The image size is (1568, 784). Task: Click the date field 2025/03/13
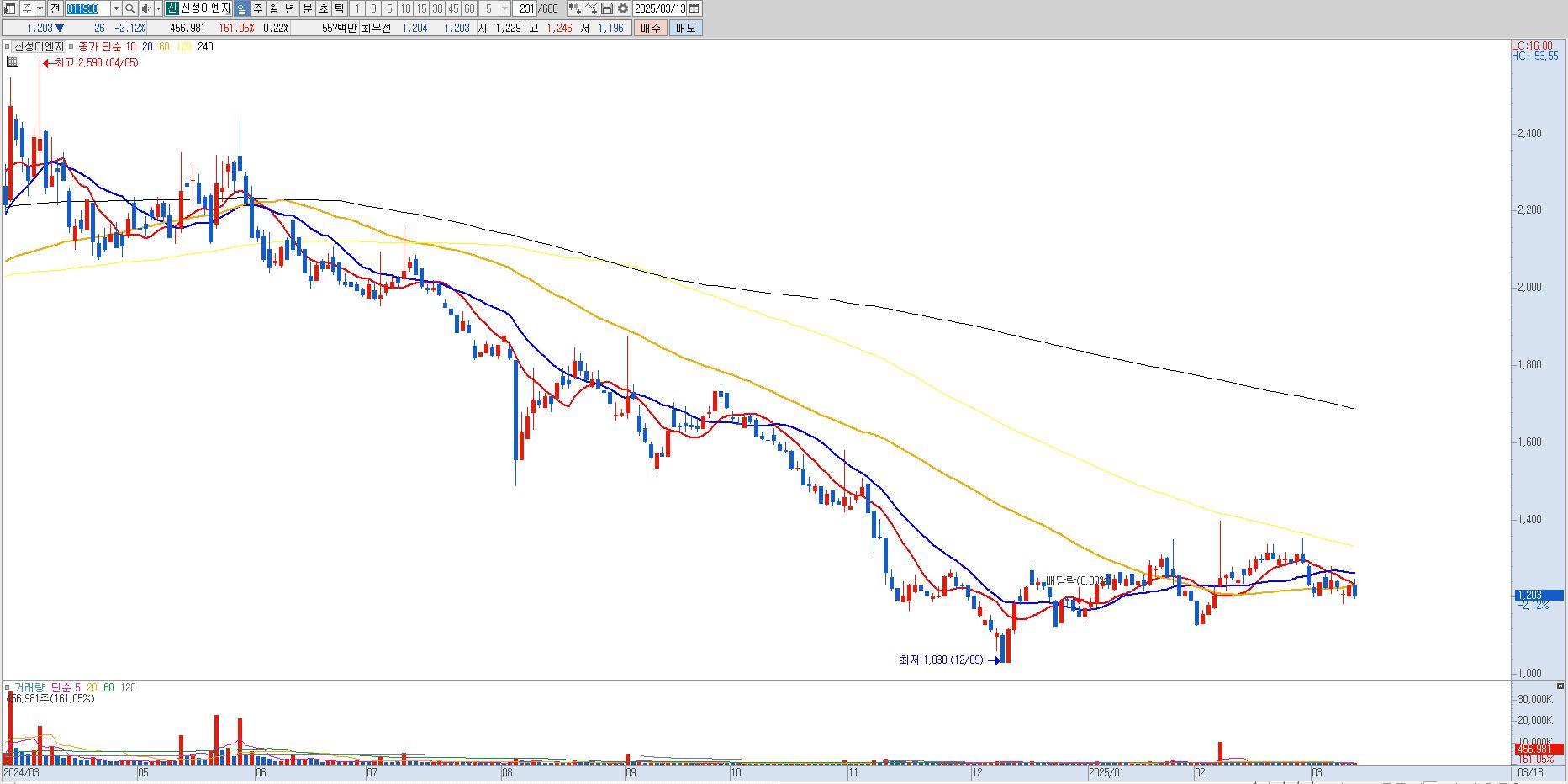pos(659,8)
